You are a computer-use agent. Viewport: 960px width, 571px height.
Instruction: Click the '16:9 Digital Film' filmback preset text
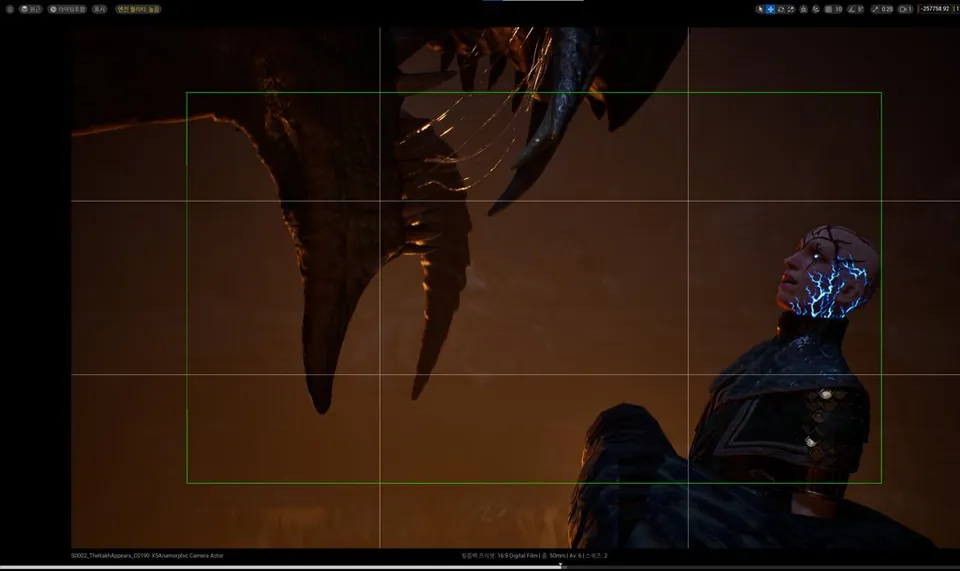(x=520, y=556)
